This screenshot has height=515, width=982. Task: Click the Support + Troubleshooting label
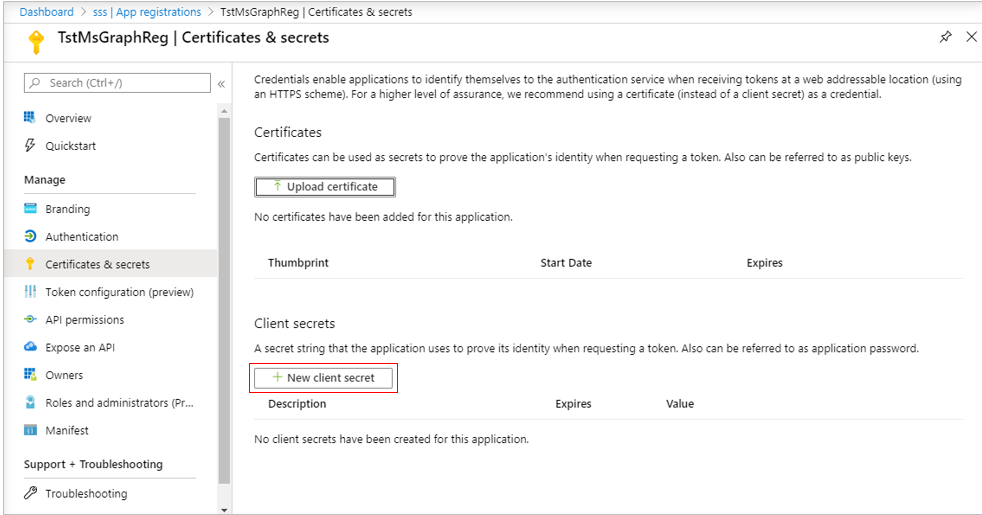[93, 464]
